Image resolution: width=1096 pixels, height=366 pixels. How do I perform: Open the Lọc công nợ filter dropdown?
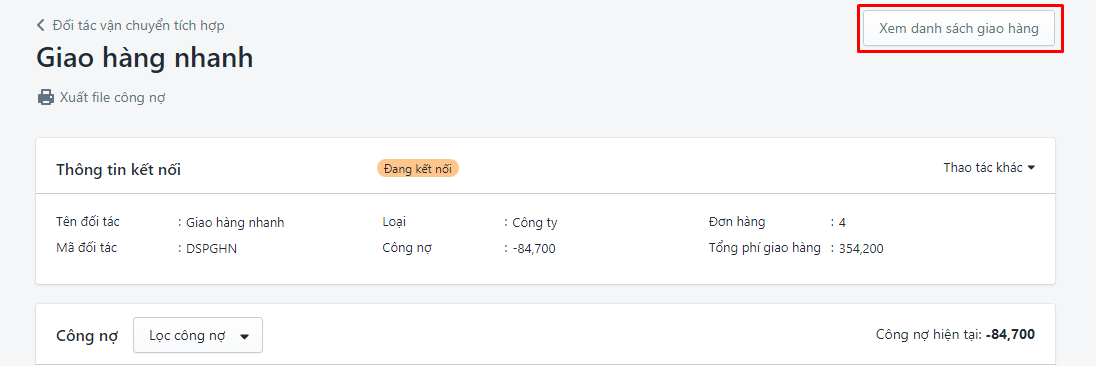(198, 335)
